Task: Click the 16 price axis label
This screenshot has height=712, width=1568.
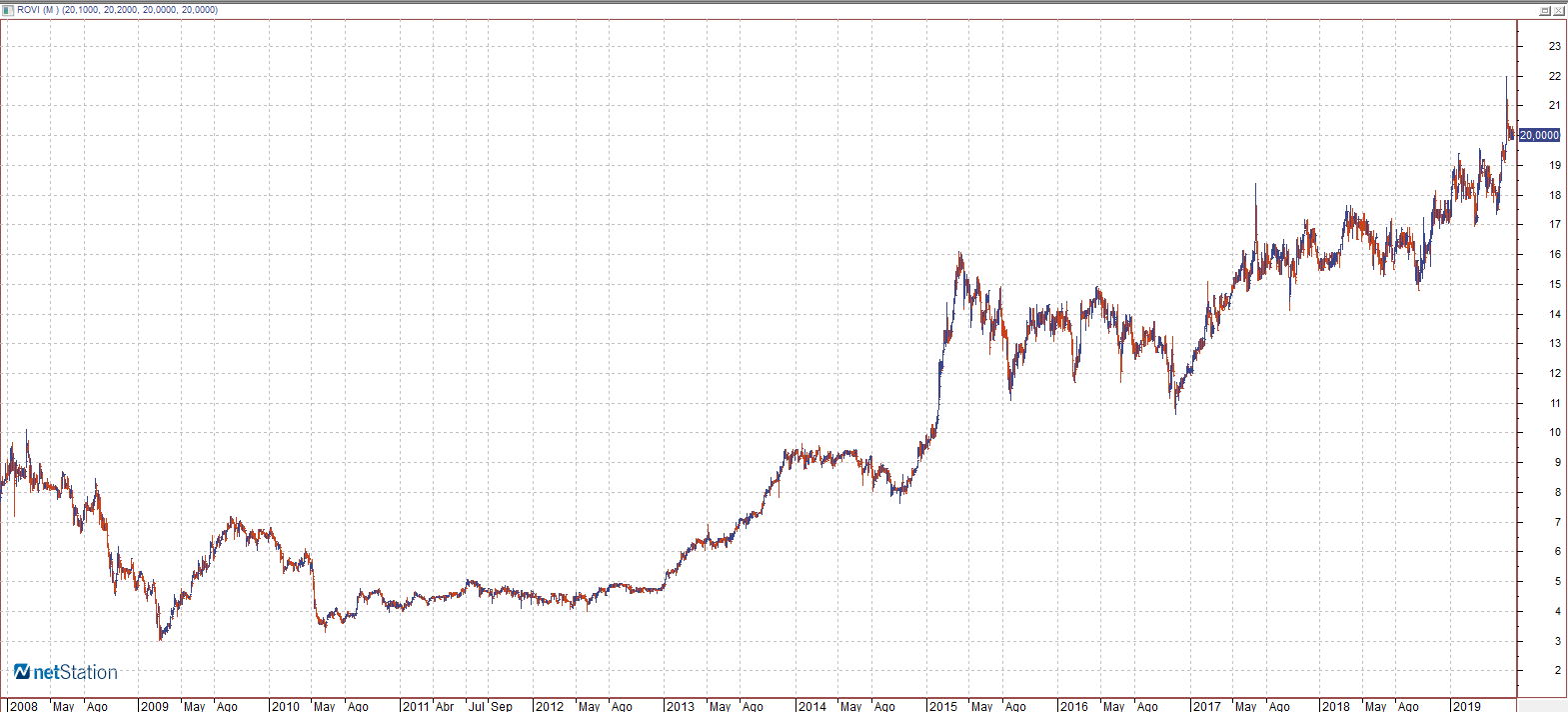Action: tap(1555, 254)
